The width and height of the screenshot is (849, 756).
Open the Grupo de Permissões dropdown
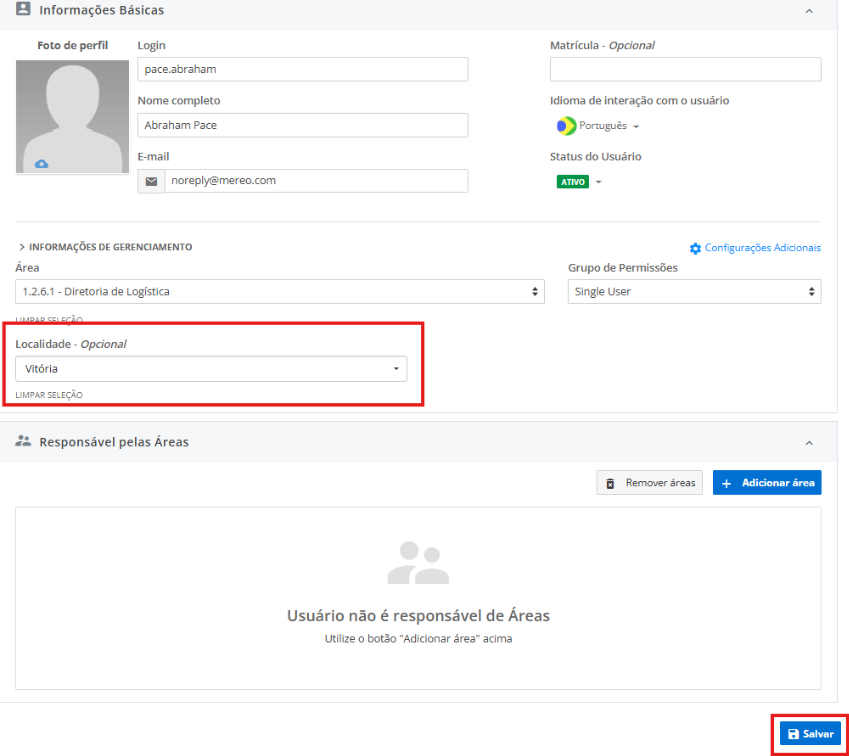coord(694,292)
